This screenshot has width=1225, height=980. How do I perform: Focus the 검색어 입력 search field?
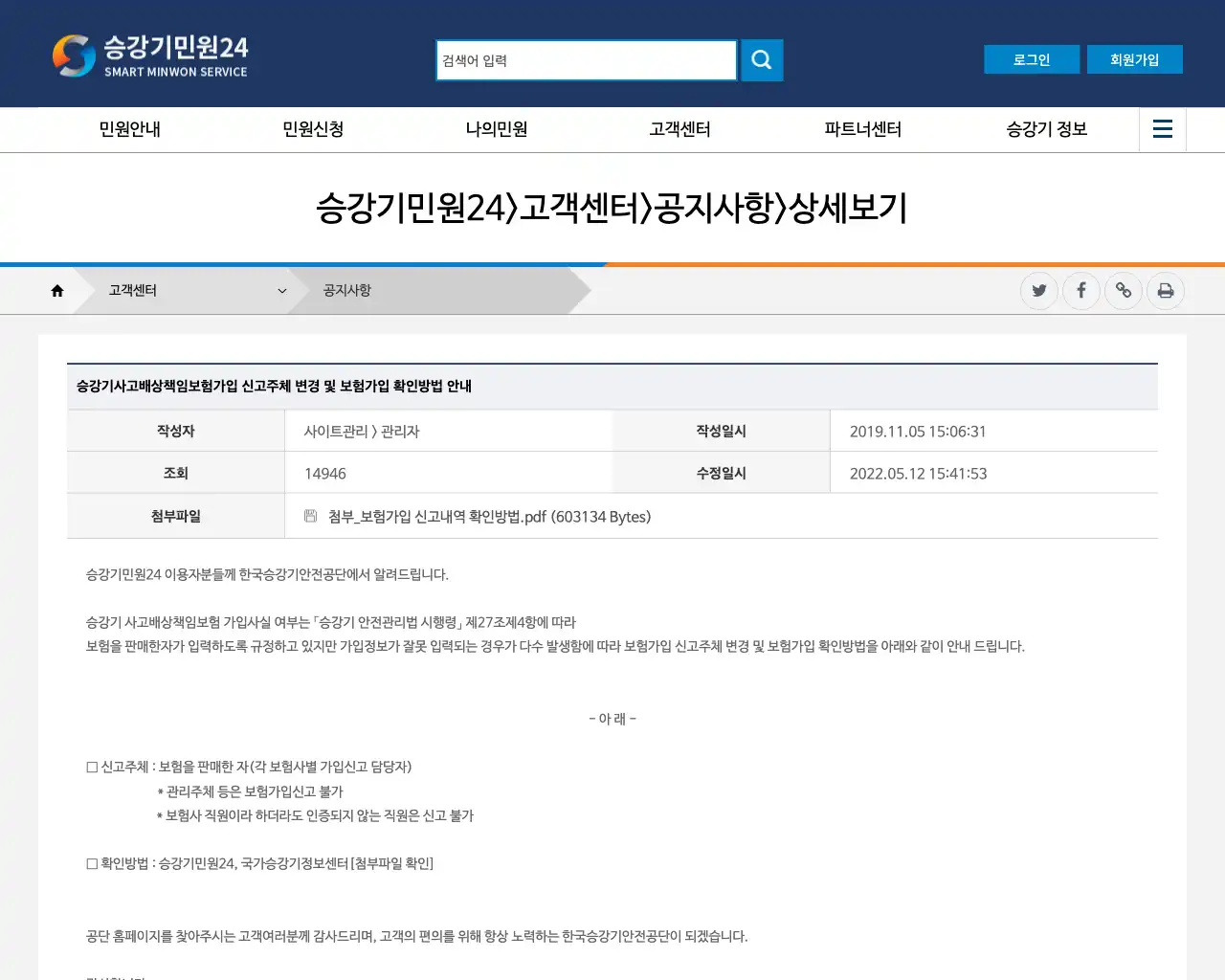pos(587,60)
